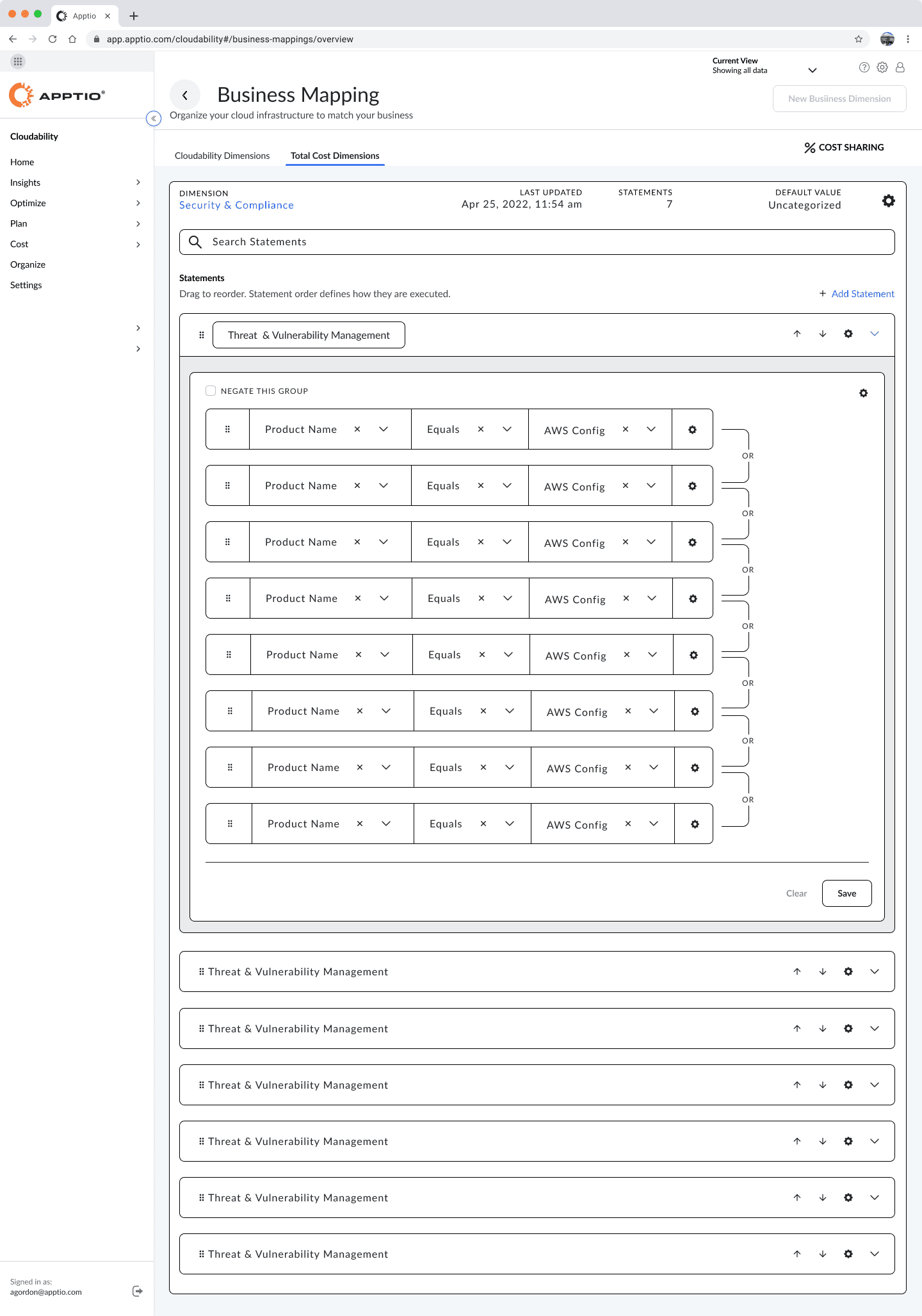The image size is (922, 1316).
Task: Reload the page in the browser
Action: pyautogui.click(x=53, y=39)
